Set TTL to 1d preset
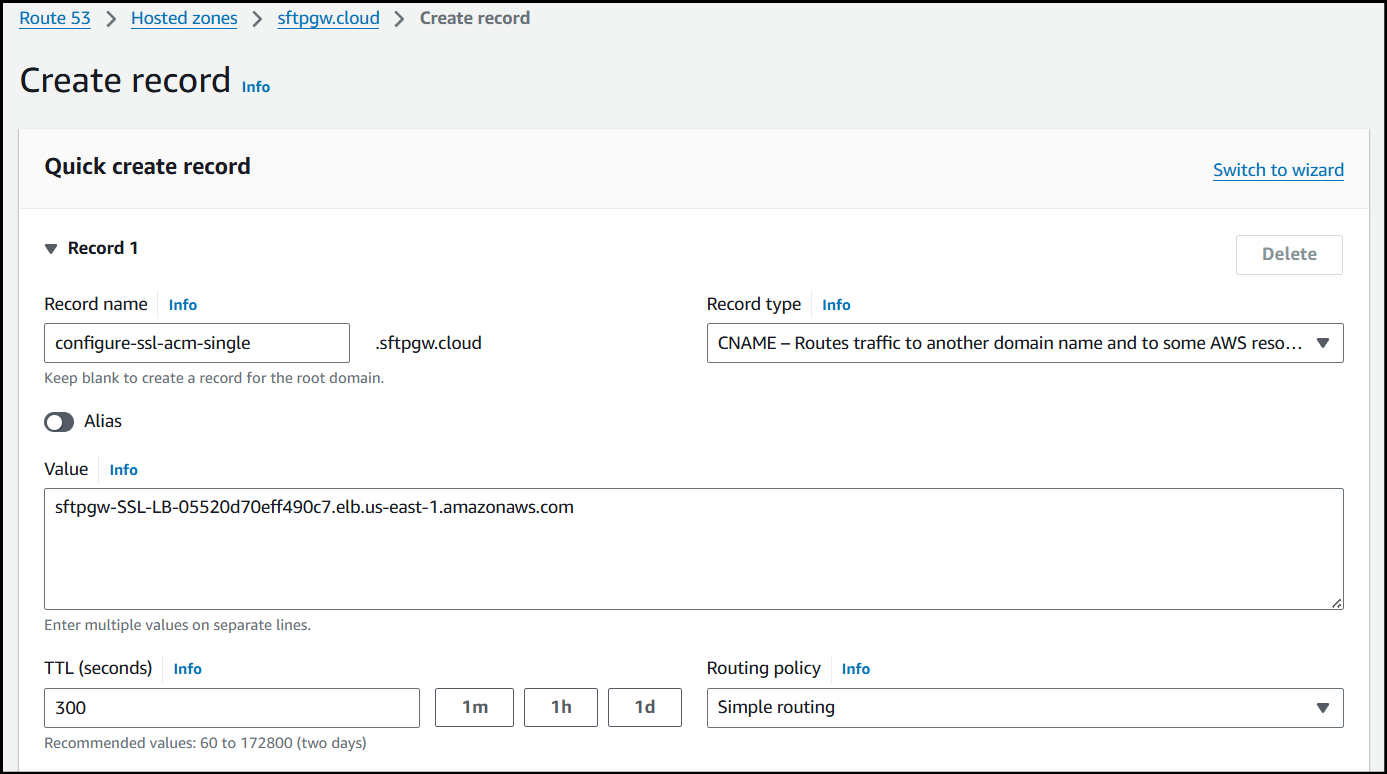Viewport: 1387px width, 774px height. pos(645,708)
